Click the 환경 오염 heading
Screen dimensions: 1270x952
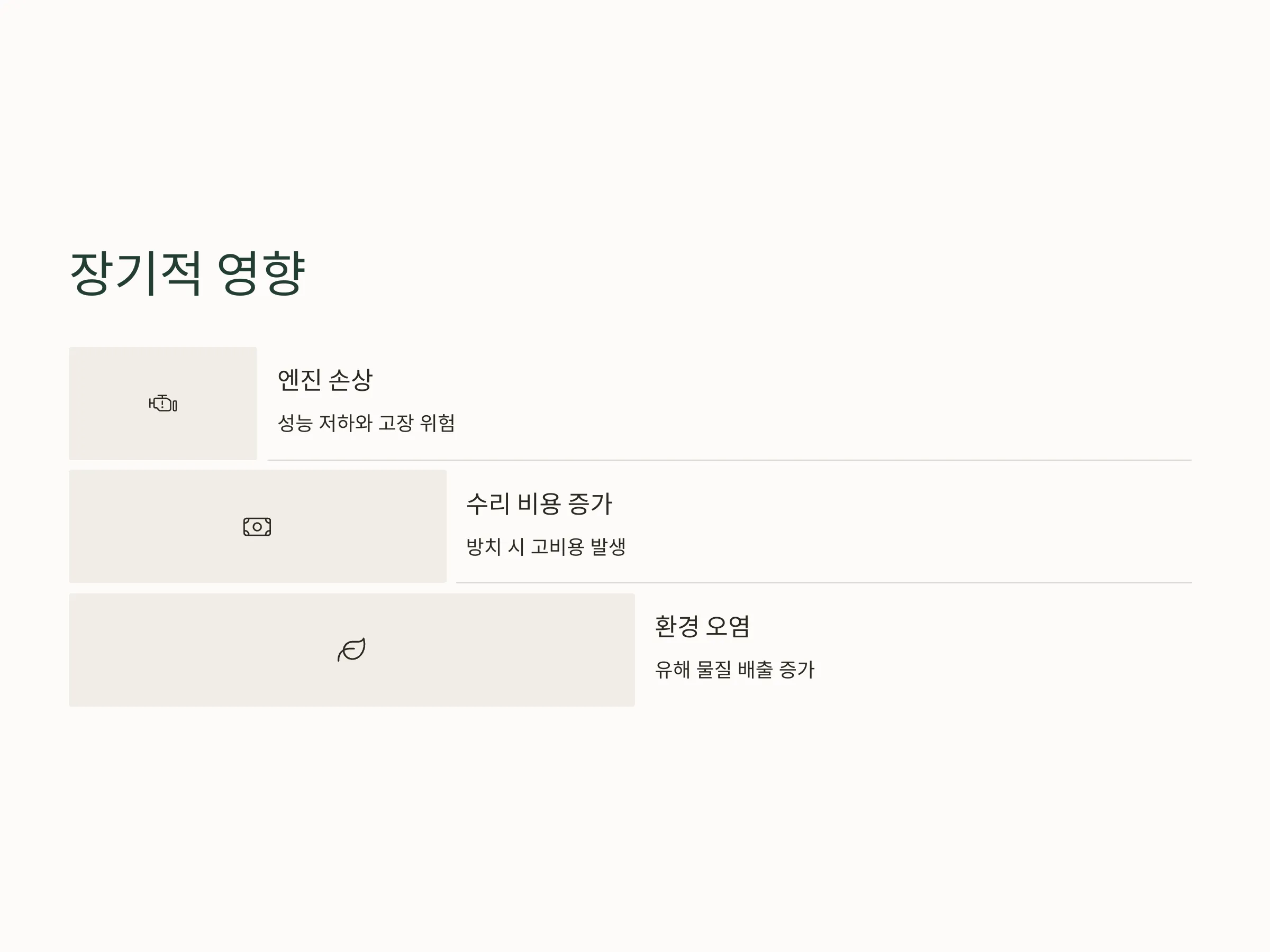702,626
